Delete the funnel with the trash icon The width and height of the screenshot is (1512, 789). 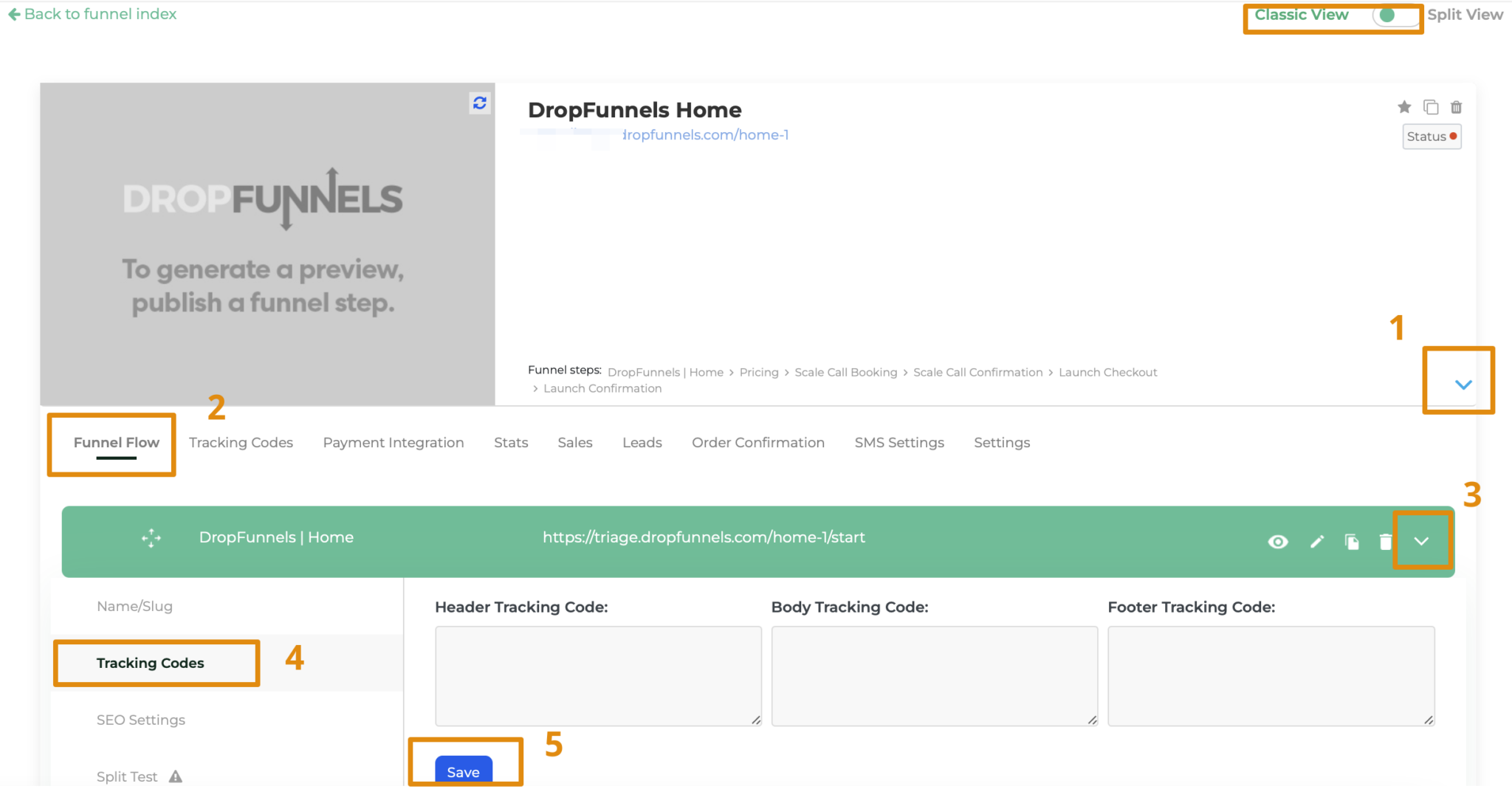tap(1457, 107)
